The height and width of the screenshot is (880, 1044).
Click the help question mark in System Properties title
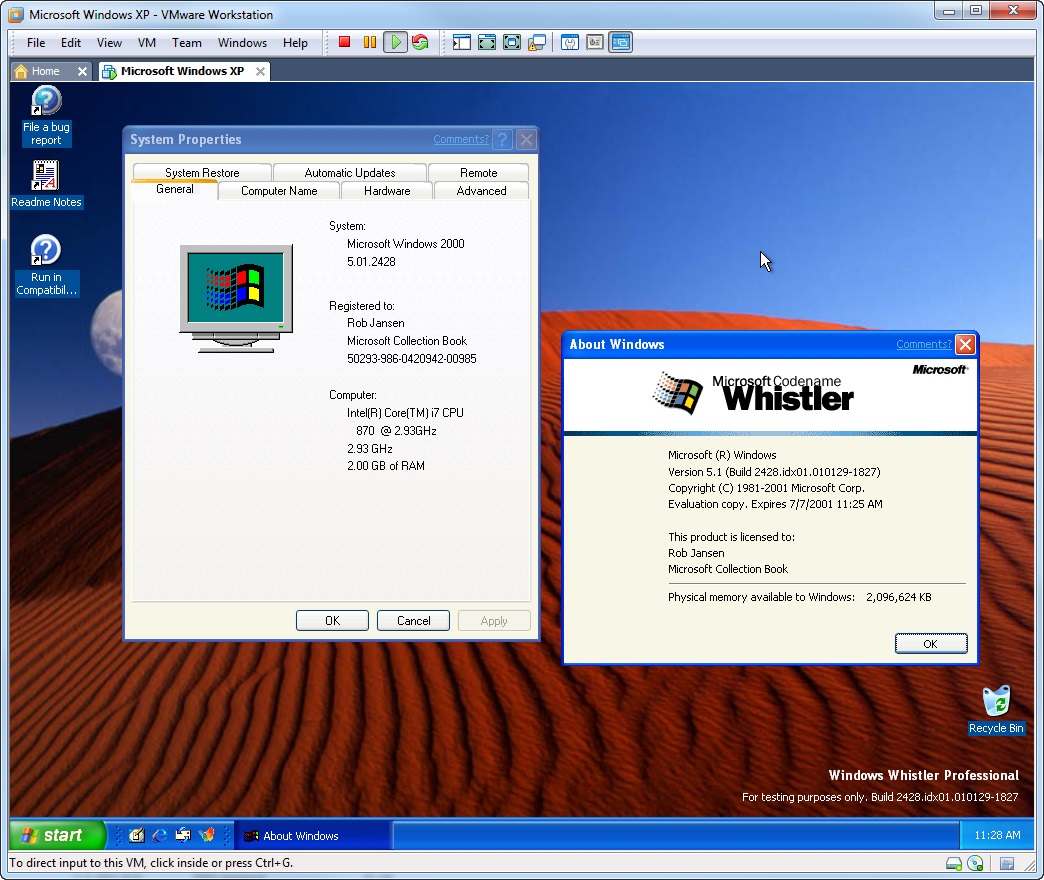[503, 139]
